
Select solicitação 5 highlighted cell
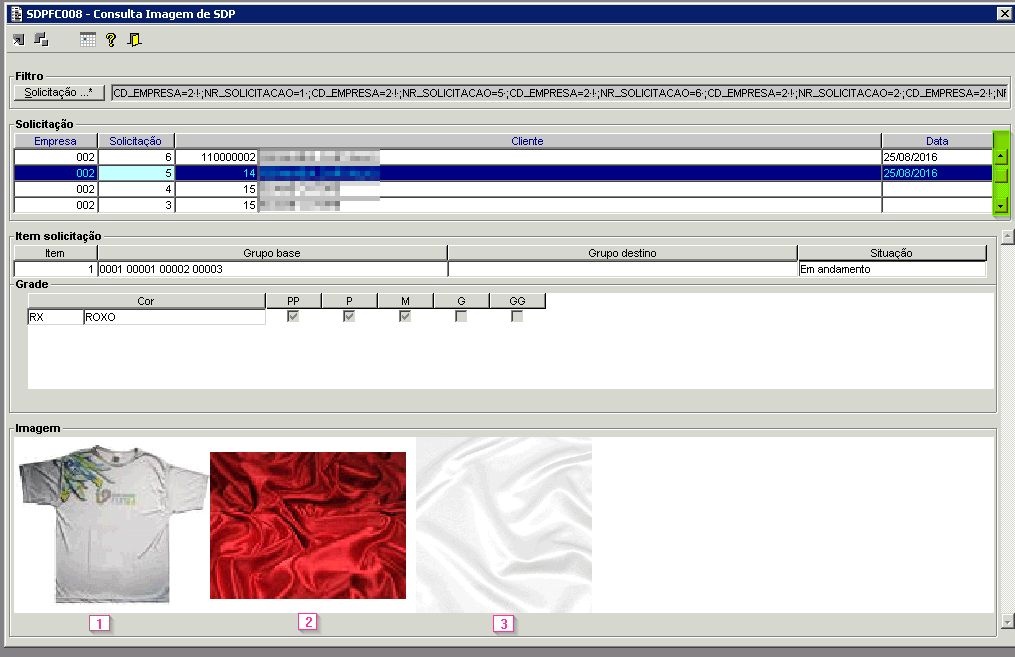[135, 173]
